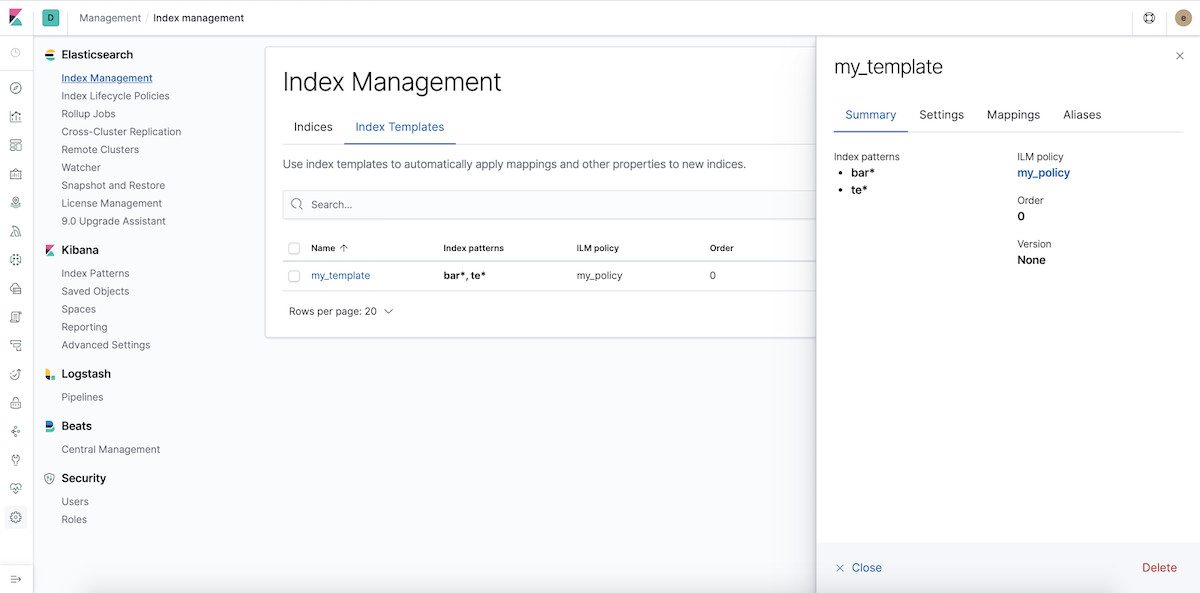1200x593 pixels.
Task: Click the Management gear icon in the side nav
Action: [x=16, y=517]
